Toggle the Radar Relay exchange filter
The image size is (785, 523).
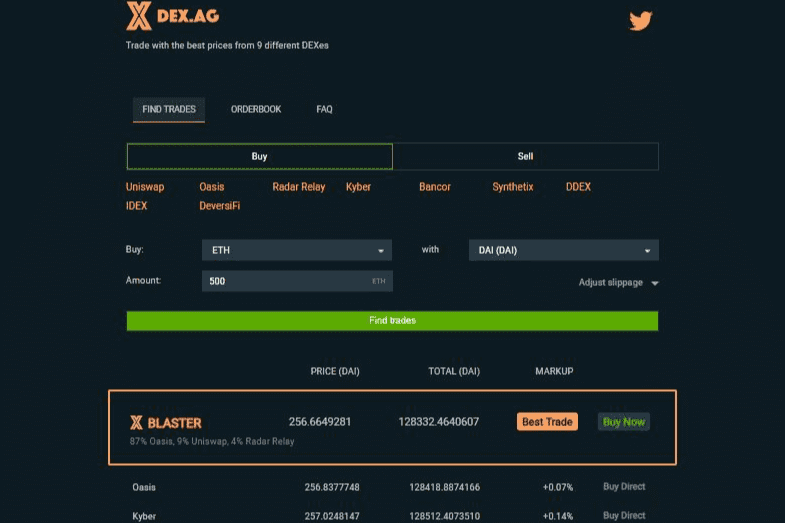[x=298, y=187]
